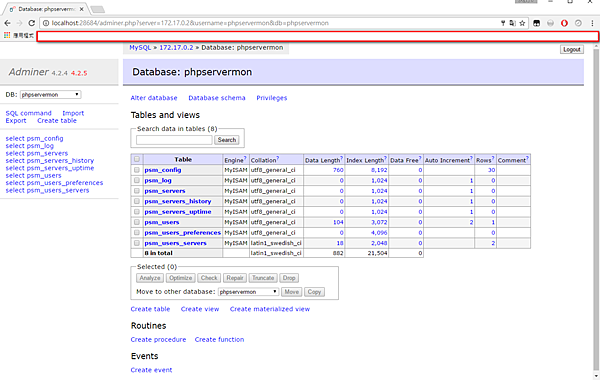Viewport: 600px width, 380px height.
Task: Check the psm_config row checkbox
Action: 137,170
